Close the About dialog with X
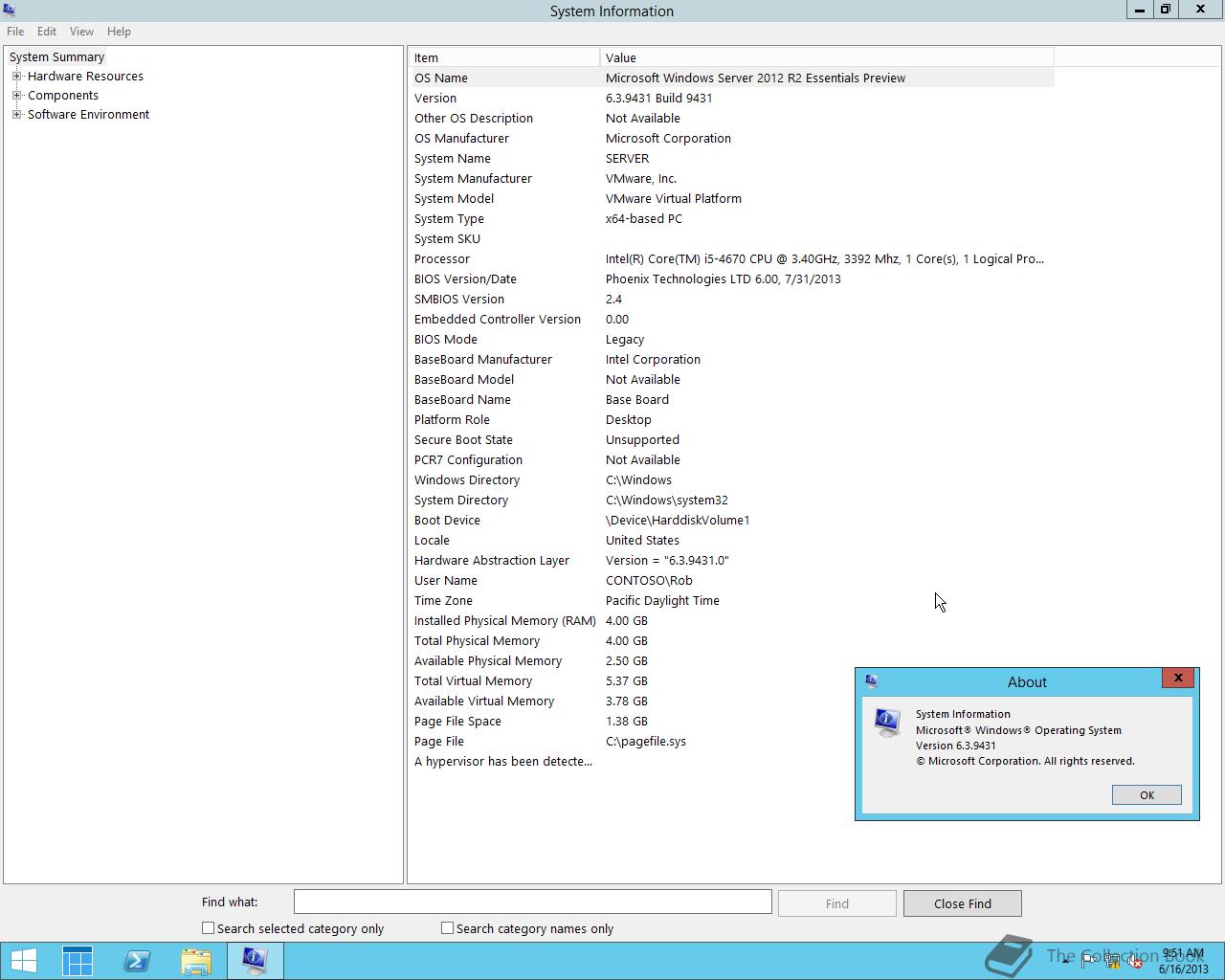Viewport: 1225px width, 980px height. point(1178,678)
